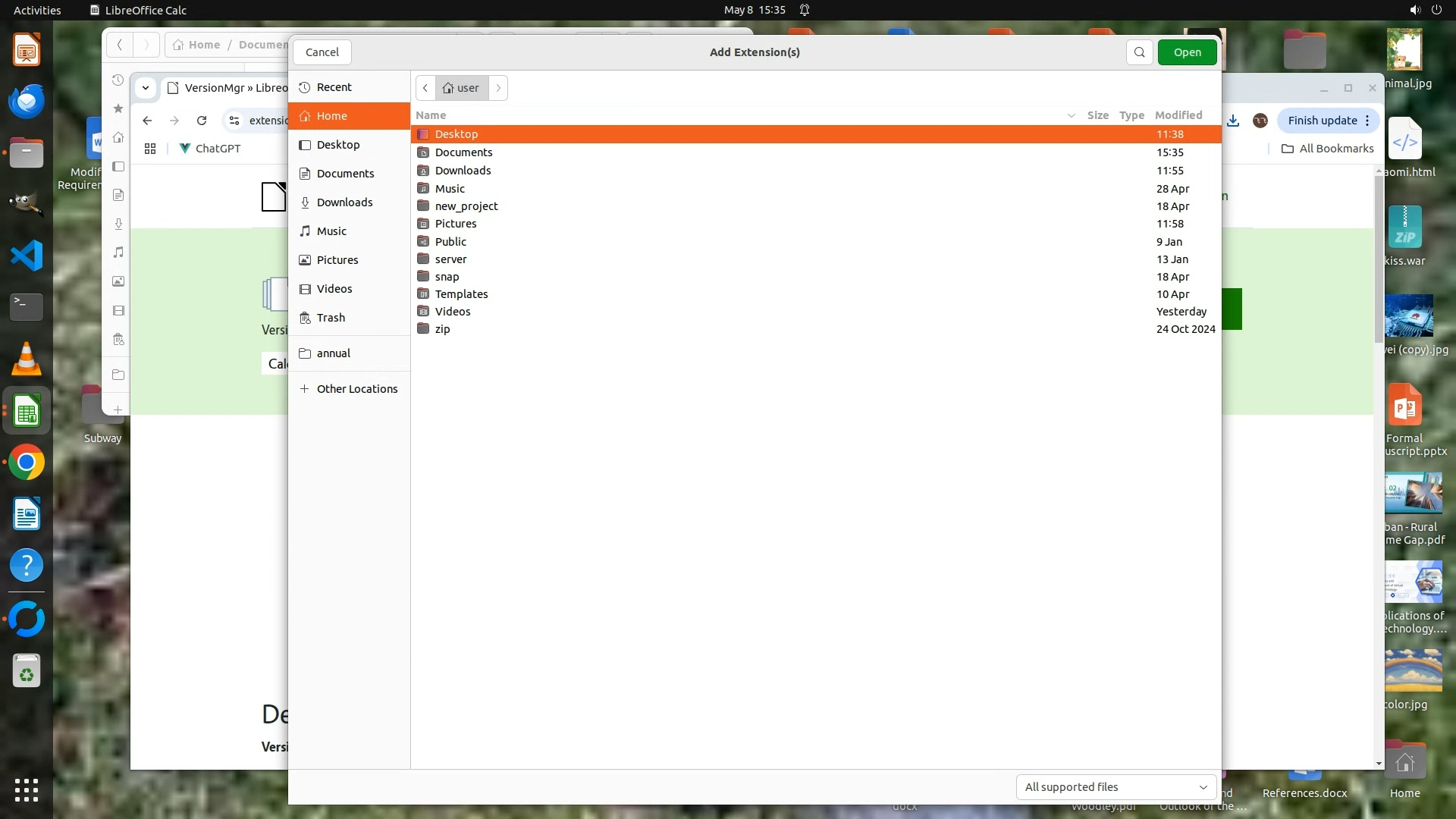Open Recent in the sidebar
The width and height of the screenshot is (1456, 819).
pyautogui.click(x=334, y=87)
